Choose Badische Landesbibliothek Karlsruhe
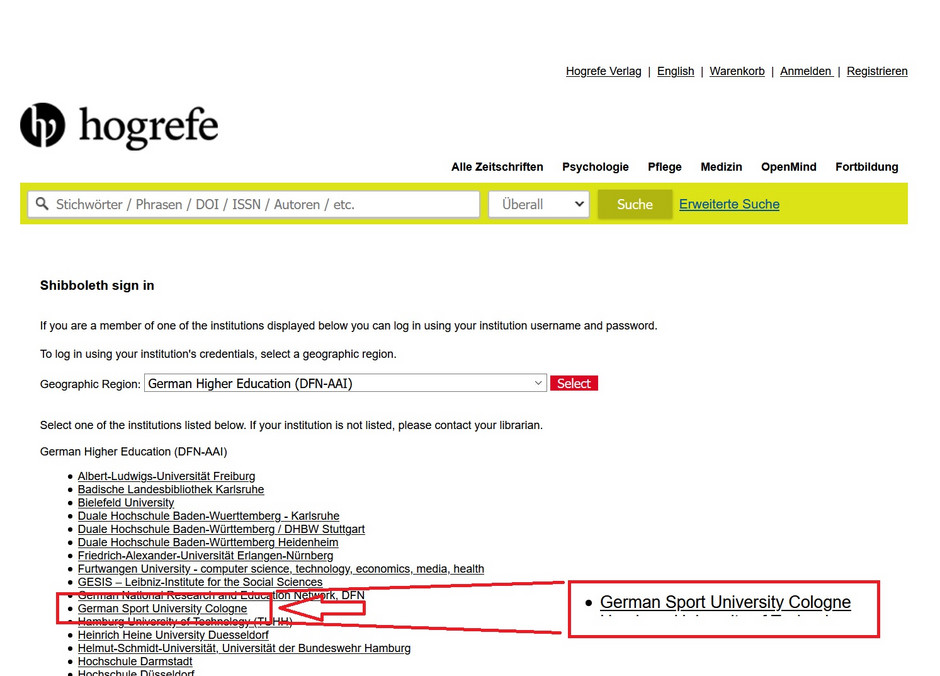Screen dimensions: 940x676 click(x=171, y=490)
